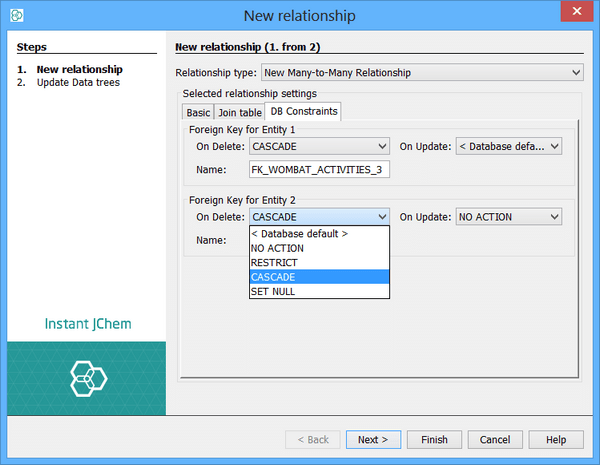
Task: Collapse Entity 2 On Delete dropdown
Action: (319, 216)
